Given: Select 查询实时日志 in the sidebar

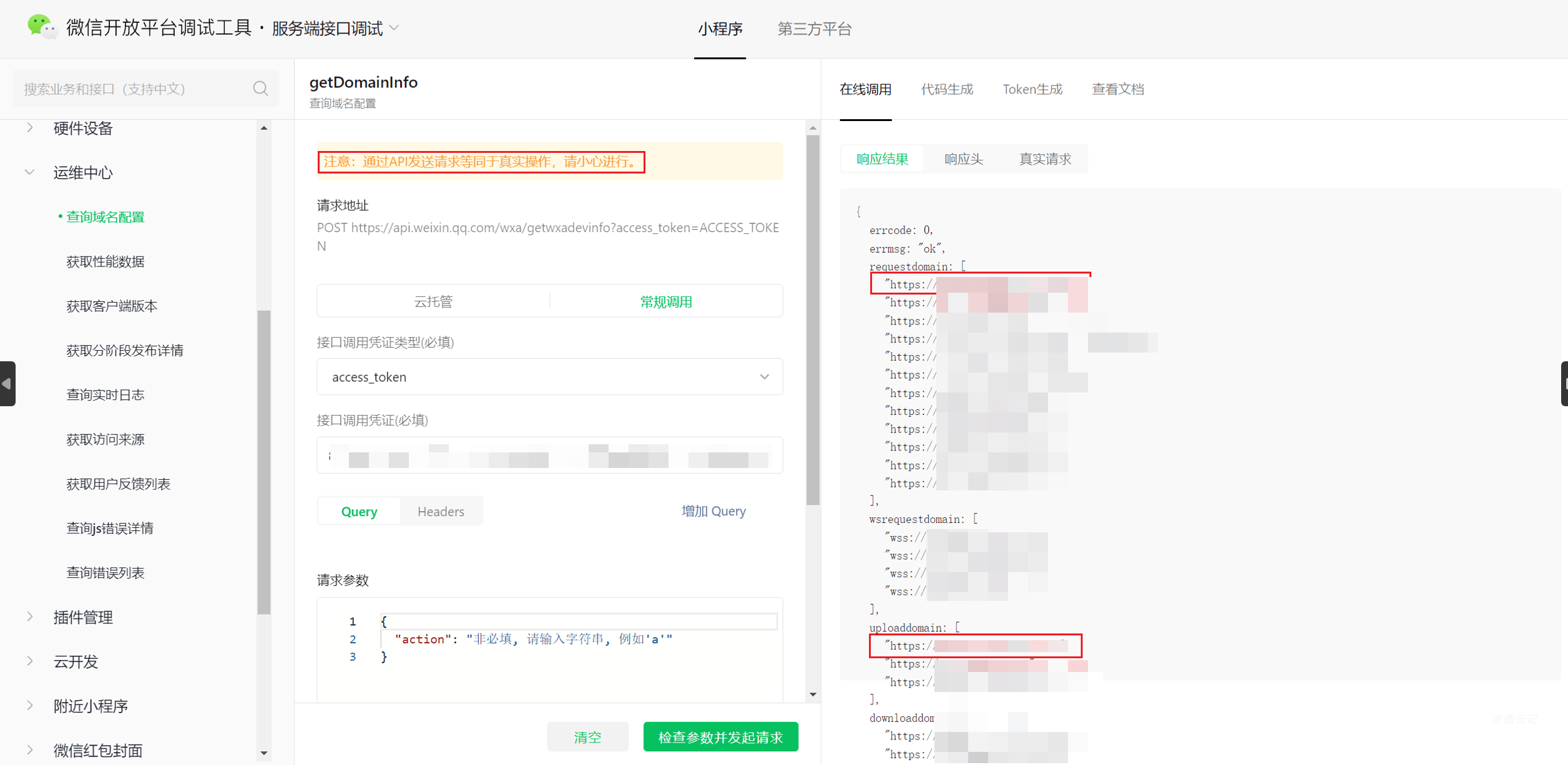Looking at the screenshot, I should point(105,394).
